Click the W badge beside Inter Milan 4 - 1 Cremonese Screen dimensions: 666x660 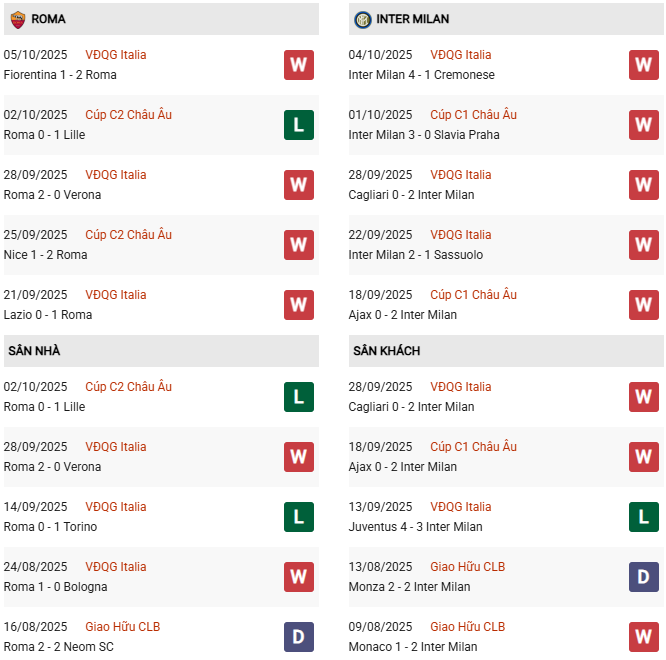tap(643, 65)
